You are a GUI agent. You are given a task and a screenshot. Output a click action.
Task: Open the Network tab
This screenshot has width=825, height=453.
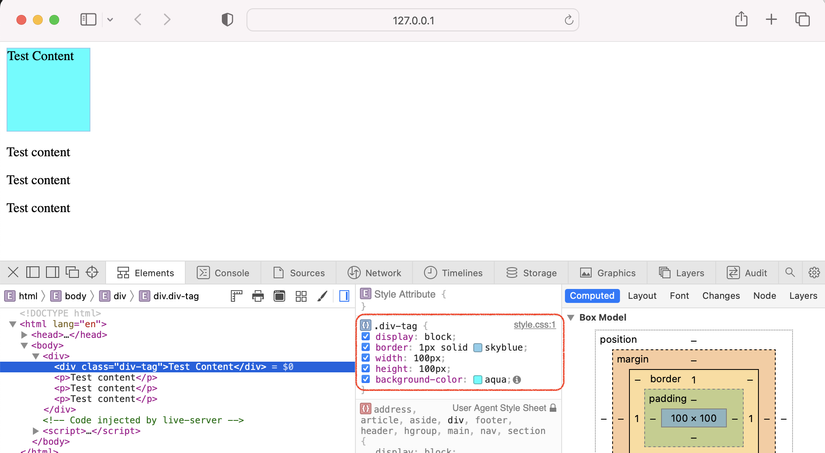[x=374, y=273]
